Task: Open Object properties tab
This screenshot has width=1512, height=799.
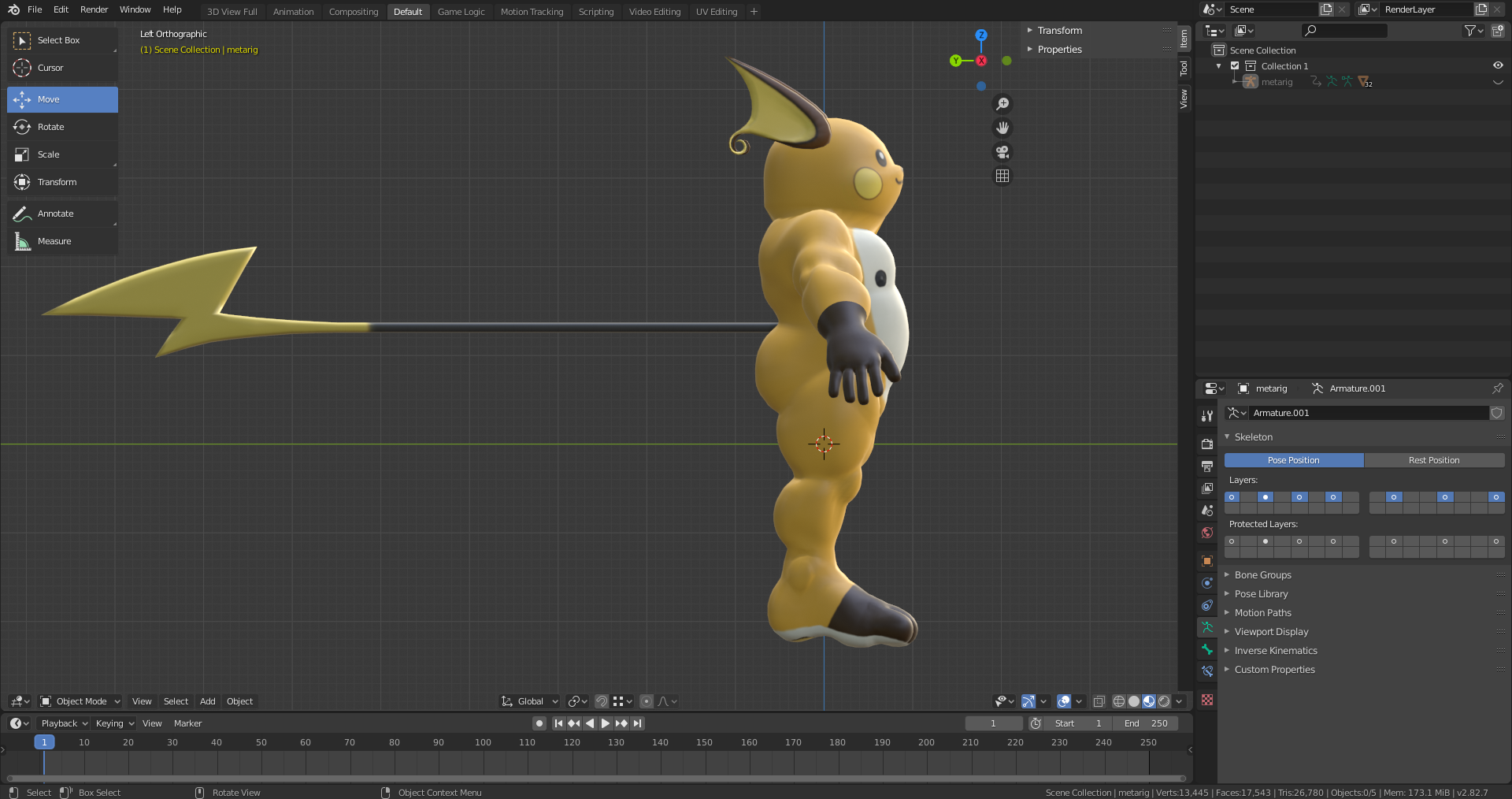Action: coord(1207,561)
